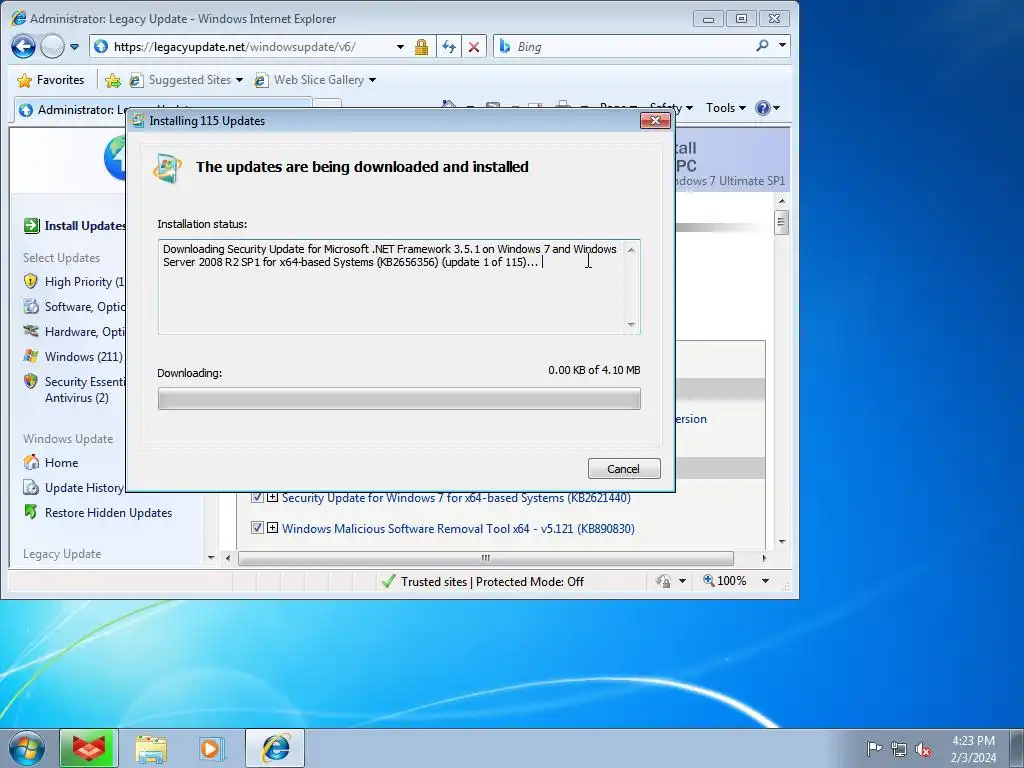1024x768 pixels.
Task: Click the zoom magnifier 100% button
Action: [x=724, y=581]
